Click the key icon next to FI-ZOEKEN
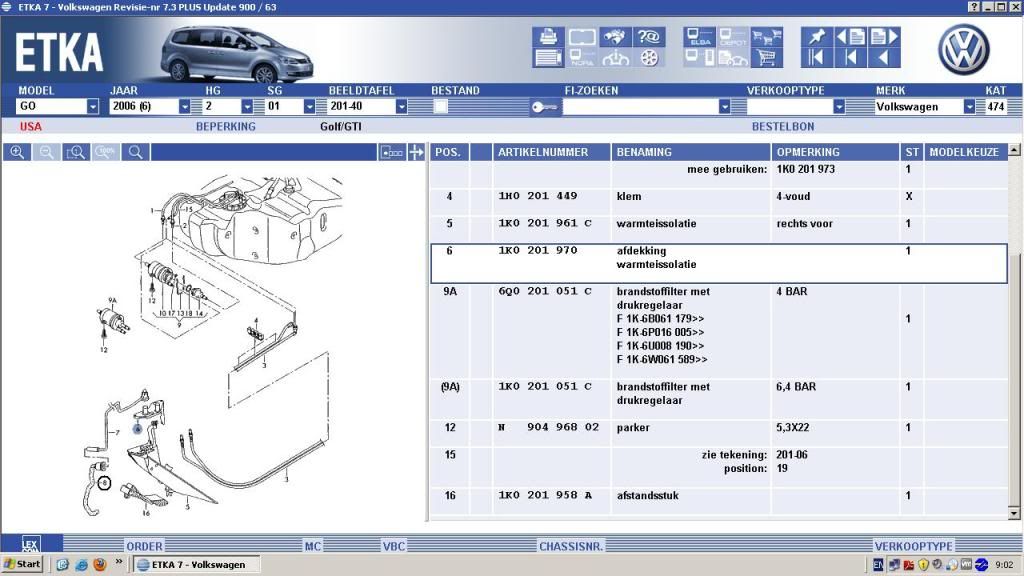 coord(544,106)
